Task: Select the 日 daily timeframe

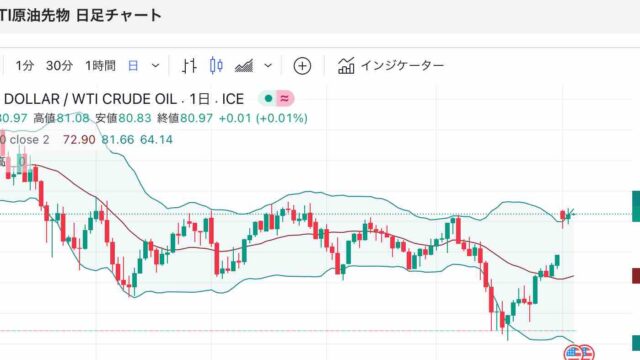Action: [x=133, y=66]
